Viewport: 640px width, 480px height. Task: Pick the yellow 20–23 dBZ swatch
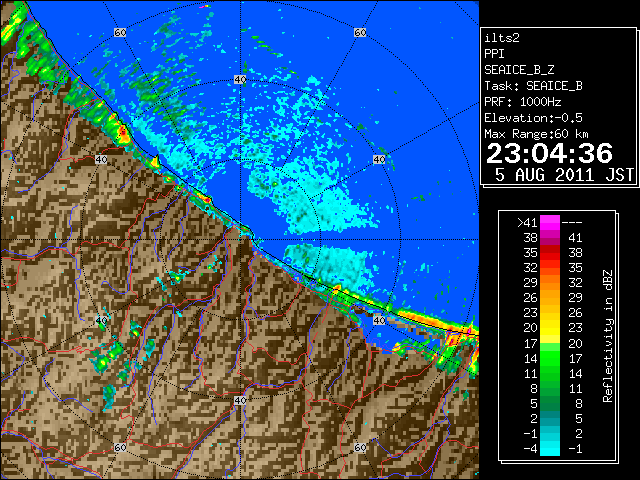550,328
